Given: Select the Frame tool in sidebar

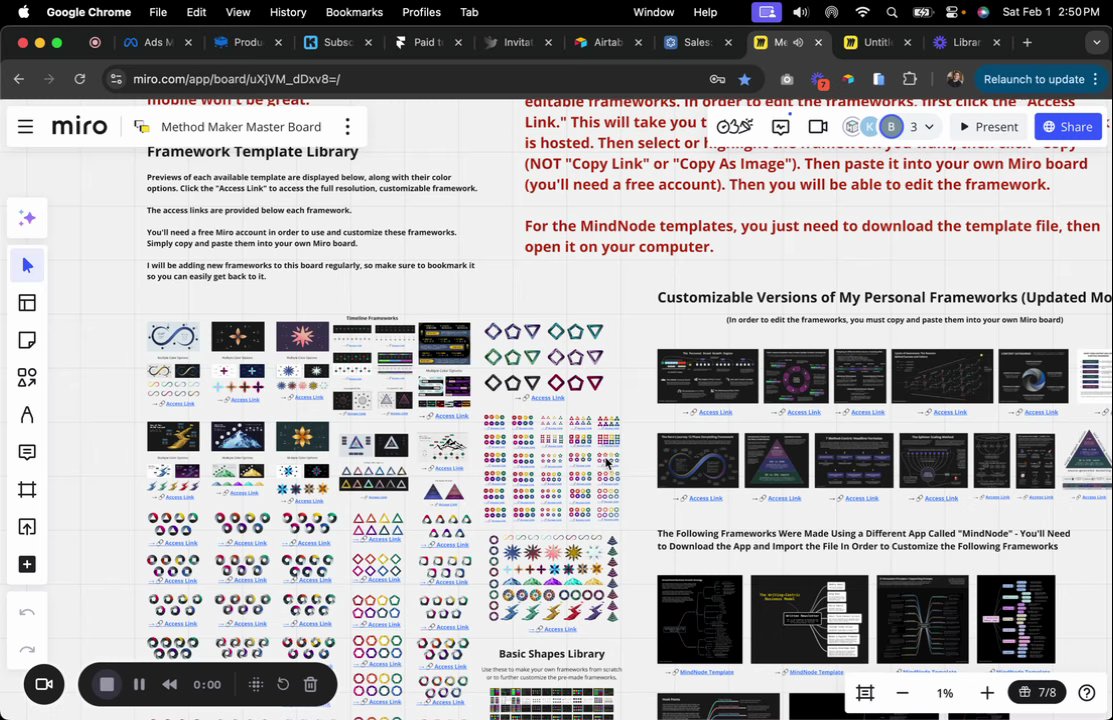Looking at the screenshot, I should (27, 490).
